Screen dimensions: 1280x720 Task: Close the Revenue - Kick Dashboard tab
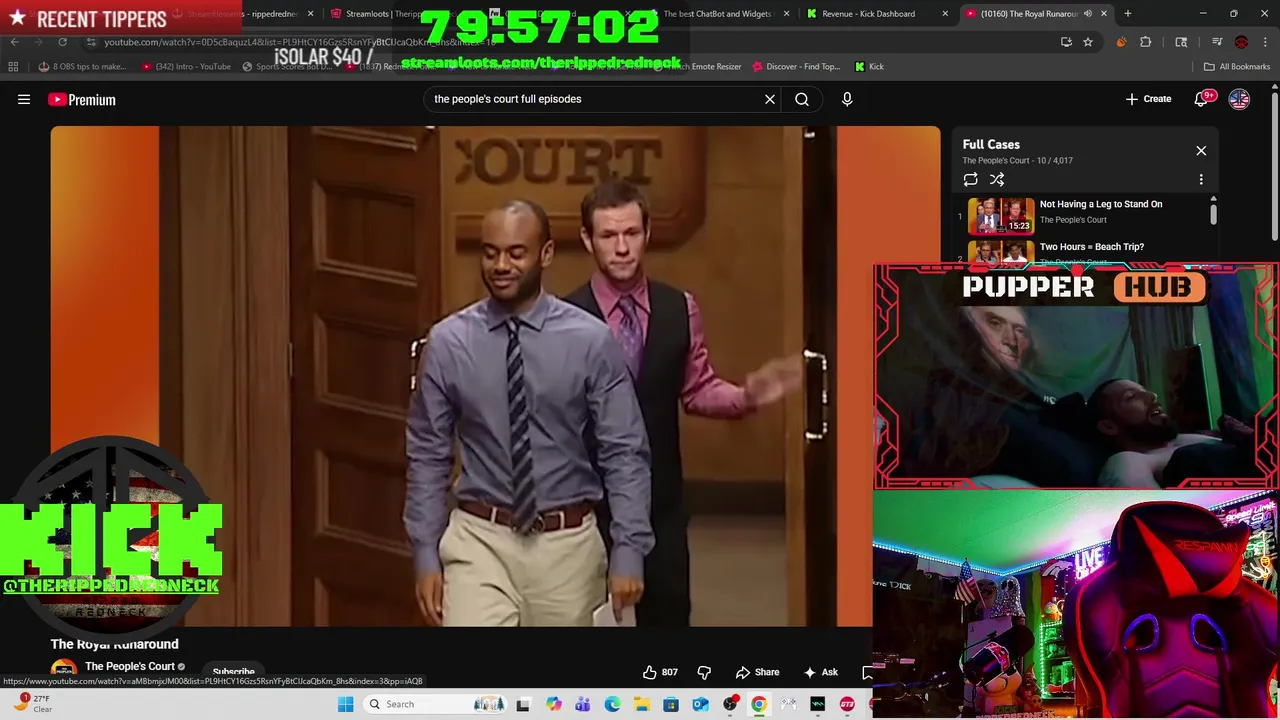[x=945, y=14]
